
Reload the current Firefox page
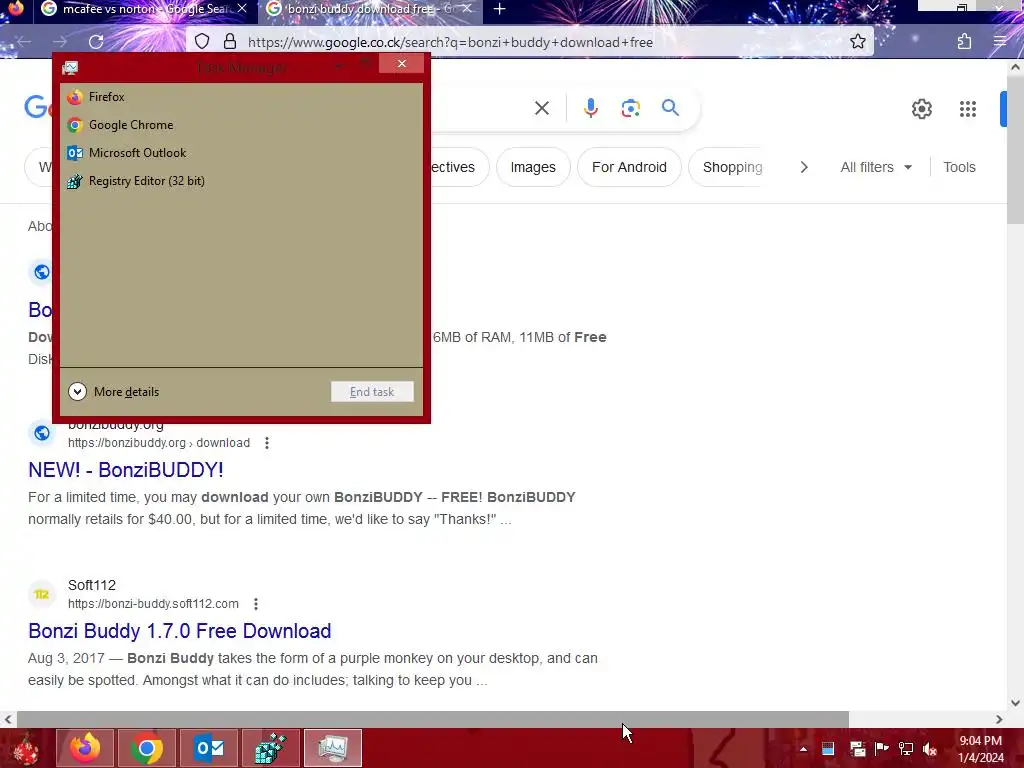point(96,42)
